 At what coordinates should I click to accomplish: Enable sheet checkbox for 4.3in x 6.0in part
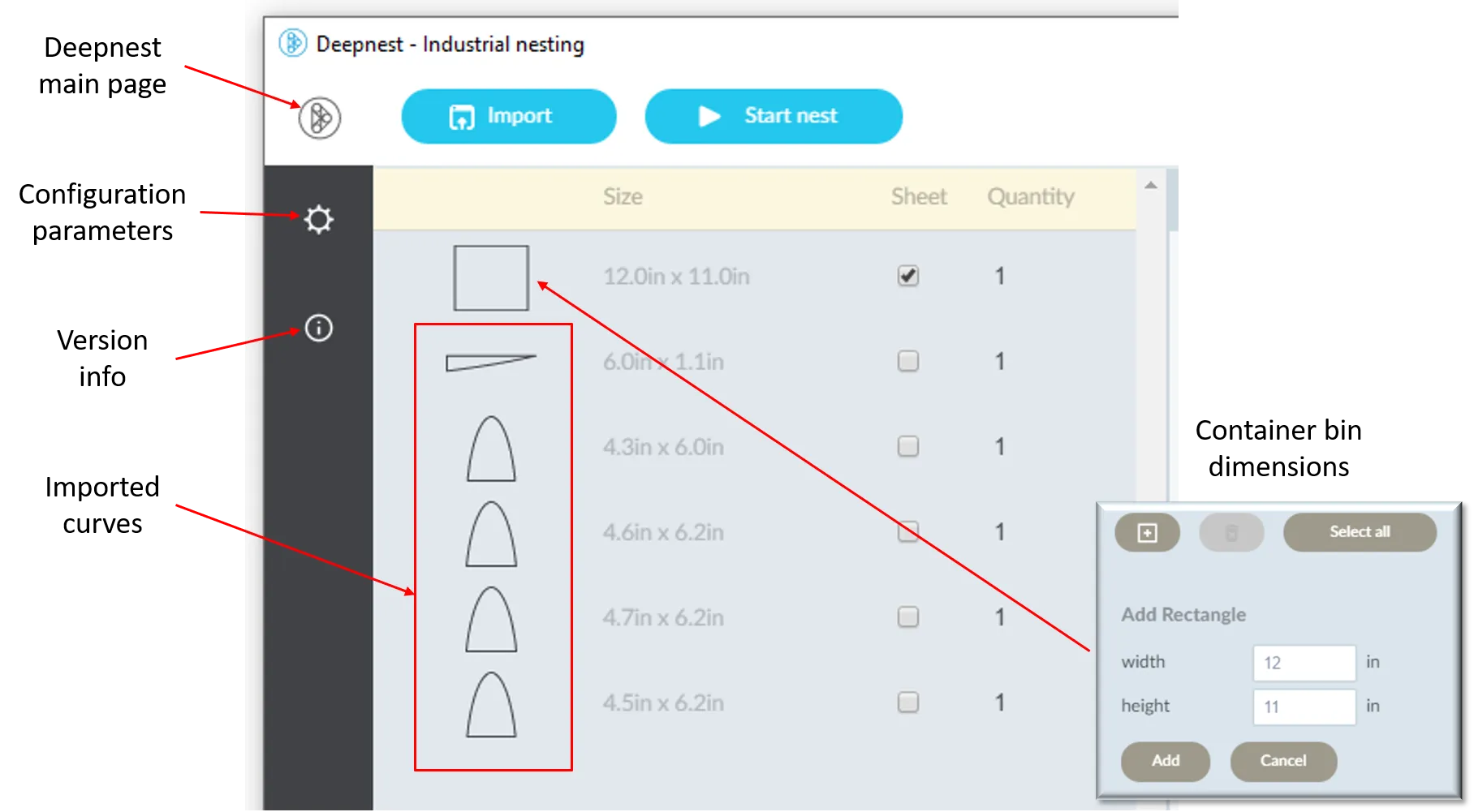click(x=908, y=446)
